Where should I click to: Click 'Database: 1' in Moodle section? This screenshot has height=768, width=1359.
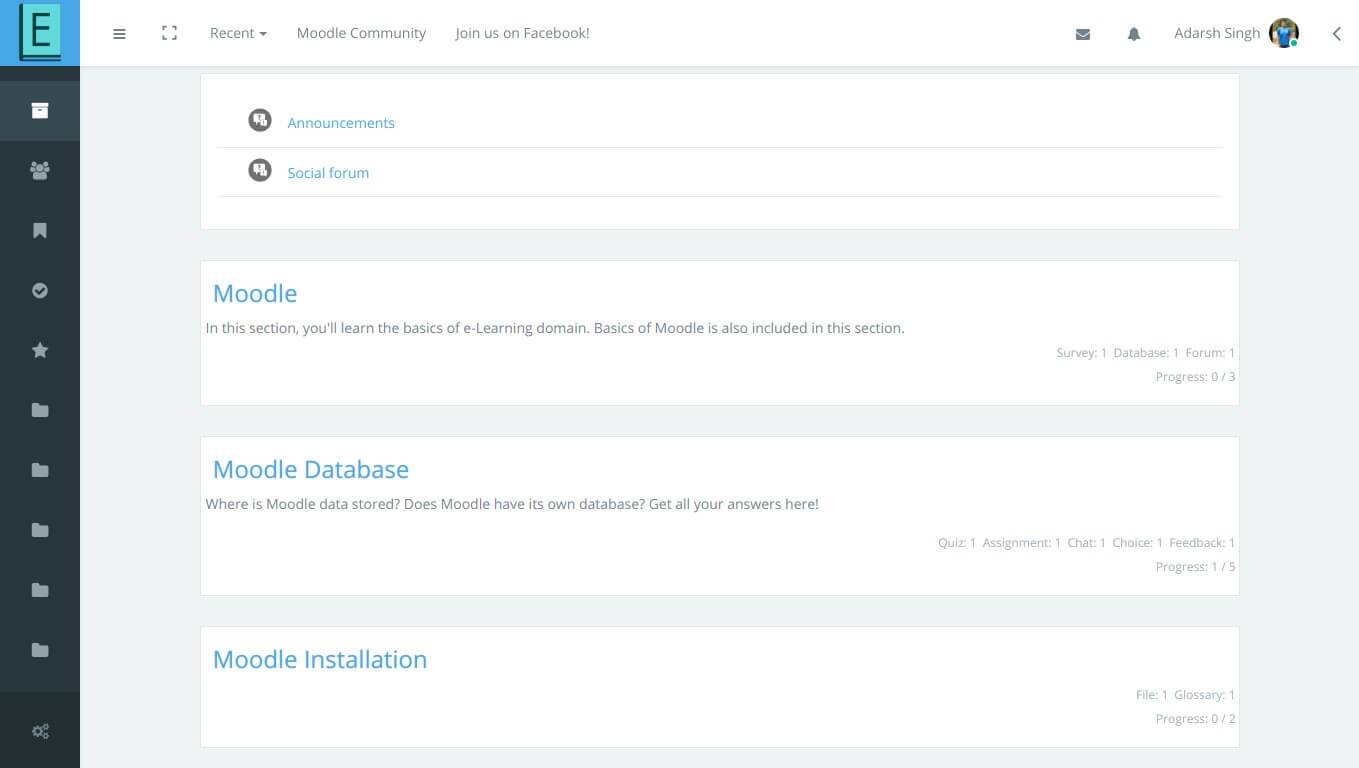click(x=1146, y=353)
